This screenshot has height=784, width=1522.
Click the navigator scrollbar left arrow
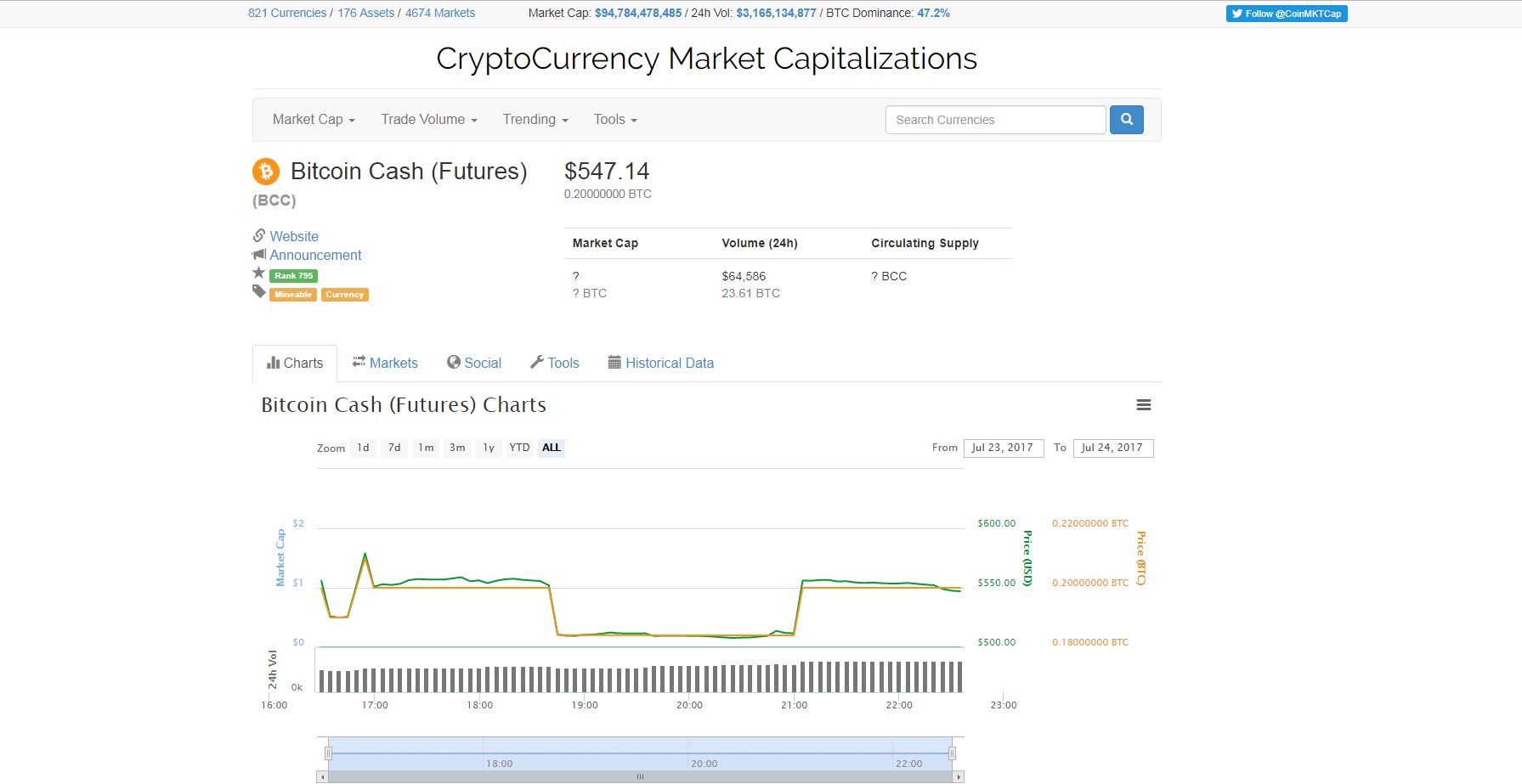pos(322,777)
